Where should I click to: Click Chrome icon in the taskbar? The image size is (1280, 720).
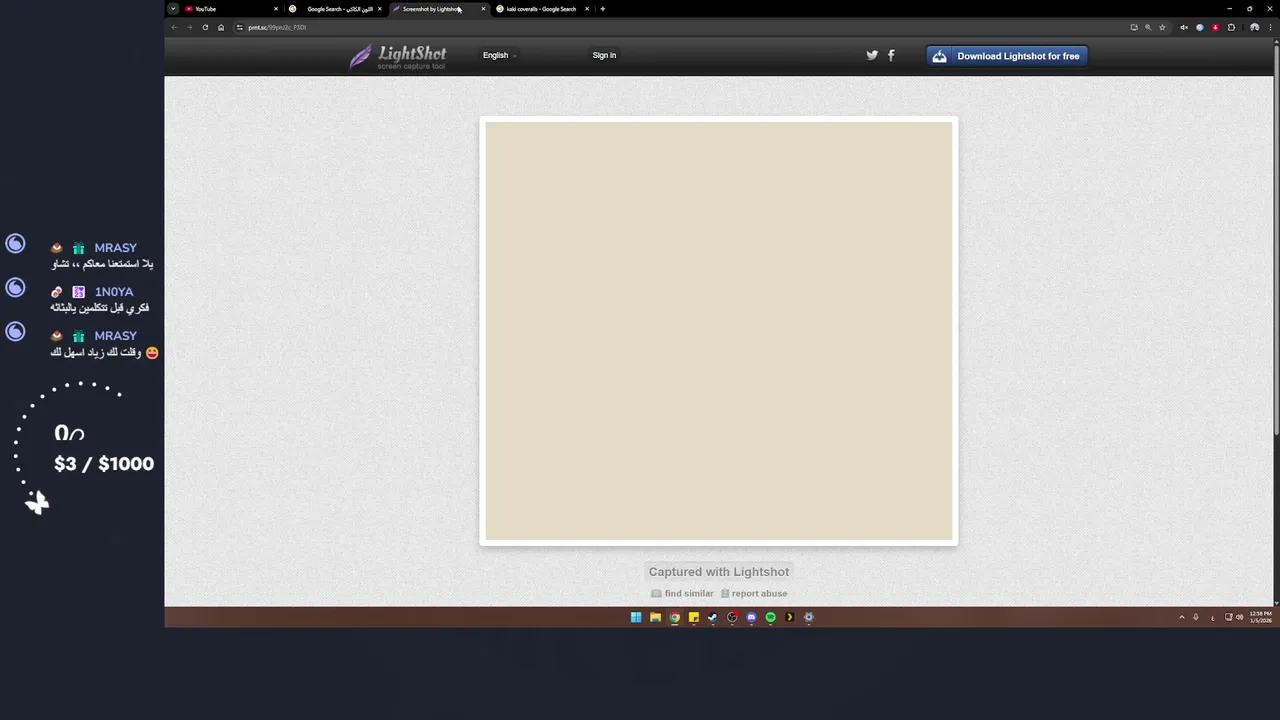point(674,617)
